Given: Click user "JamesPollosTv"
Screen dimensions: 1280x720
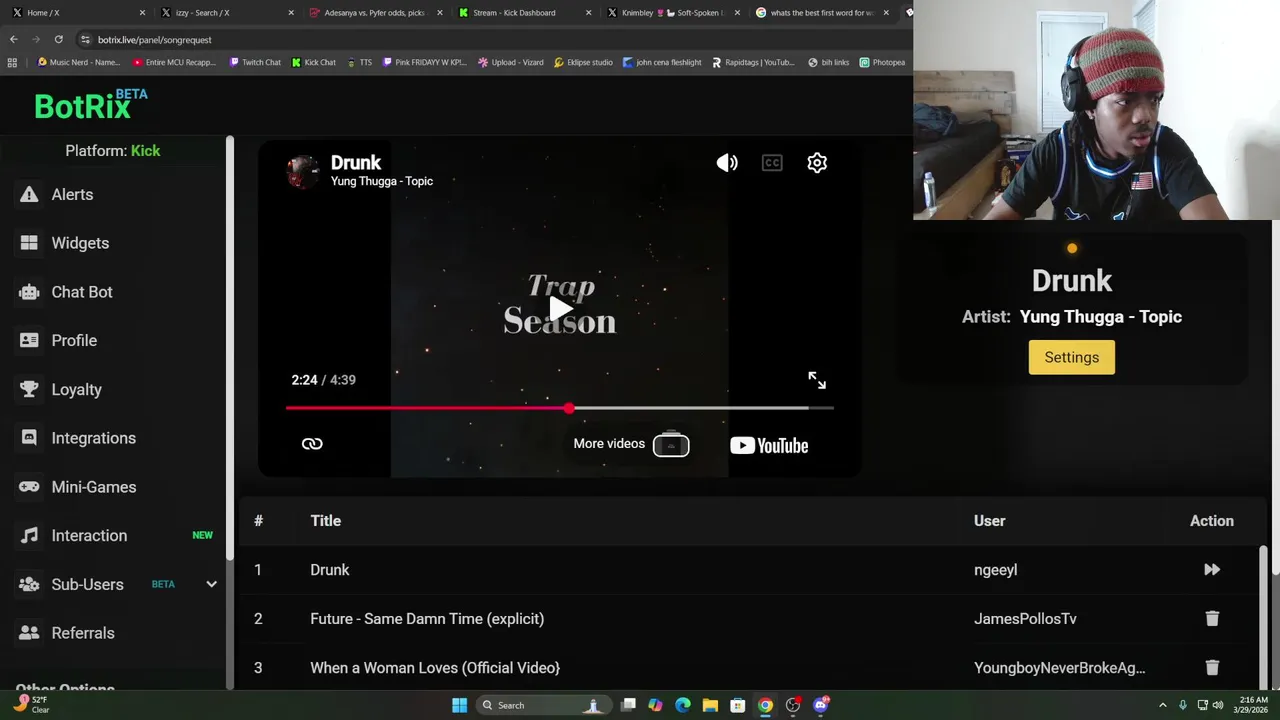Looking at the screenshot, I should [x=1025, y=619].
